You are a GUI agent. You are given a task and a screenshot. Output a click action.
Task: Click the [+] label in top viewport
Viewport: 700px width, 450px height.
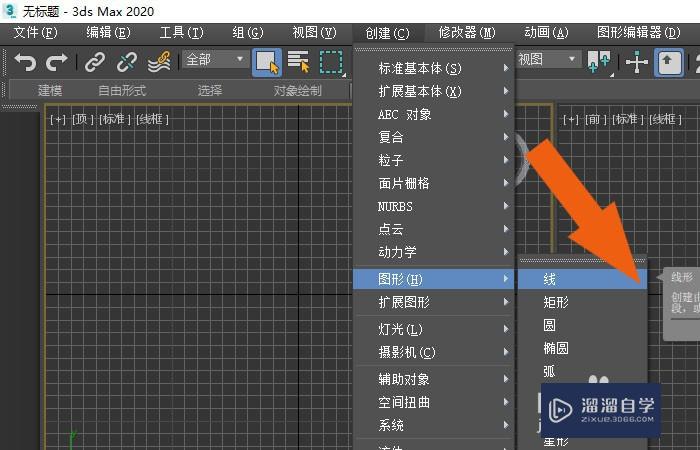click(58, 119)
